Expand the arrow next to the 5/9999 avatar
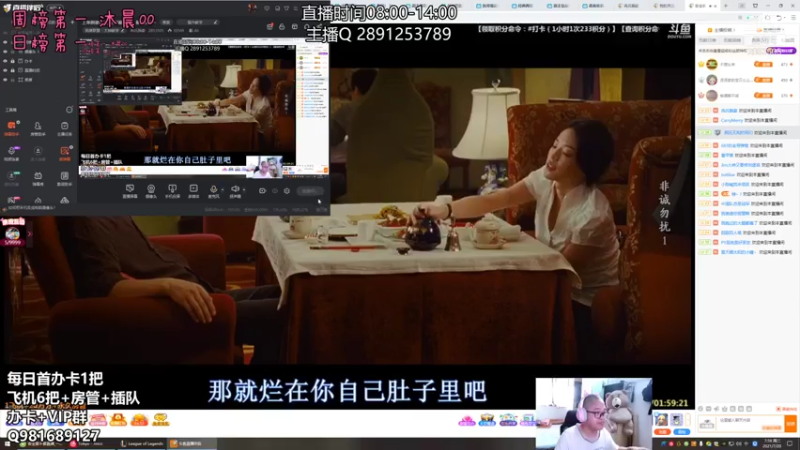The image size is (800, 450). [29, 234]
